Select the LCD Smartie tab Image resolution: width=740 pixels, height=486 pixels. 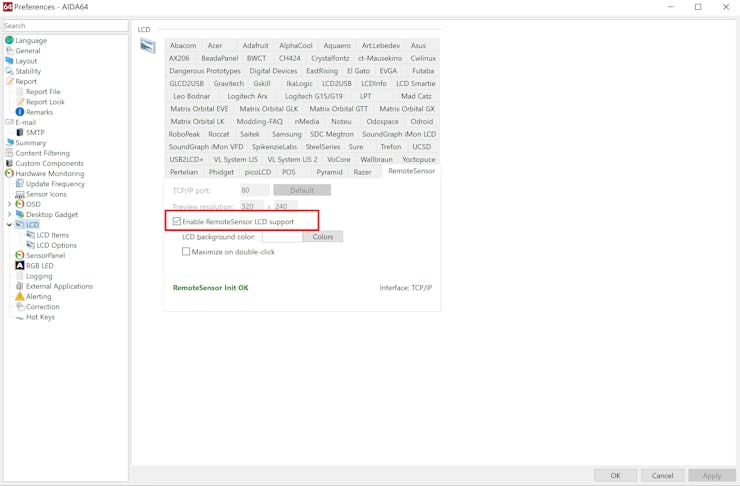coord(416,84)
